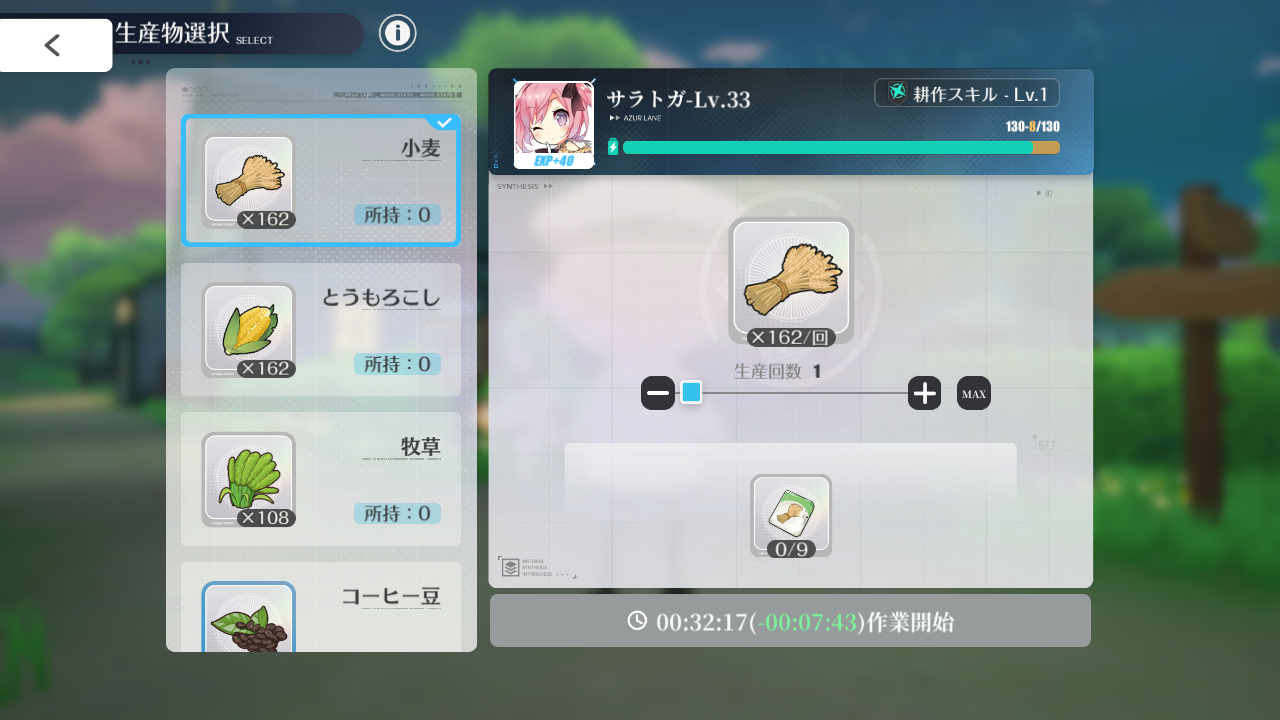Click the large wheat bundle output icon
The image size is (1280, 720).
click(x=791, y=281)
